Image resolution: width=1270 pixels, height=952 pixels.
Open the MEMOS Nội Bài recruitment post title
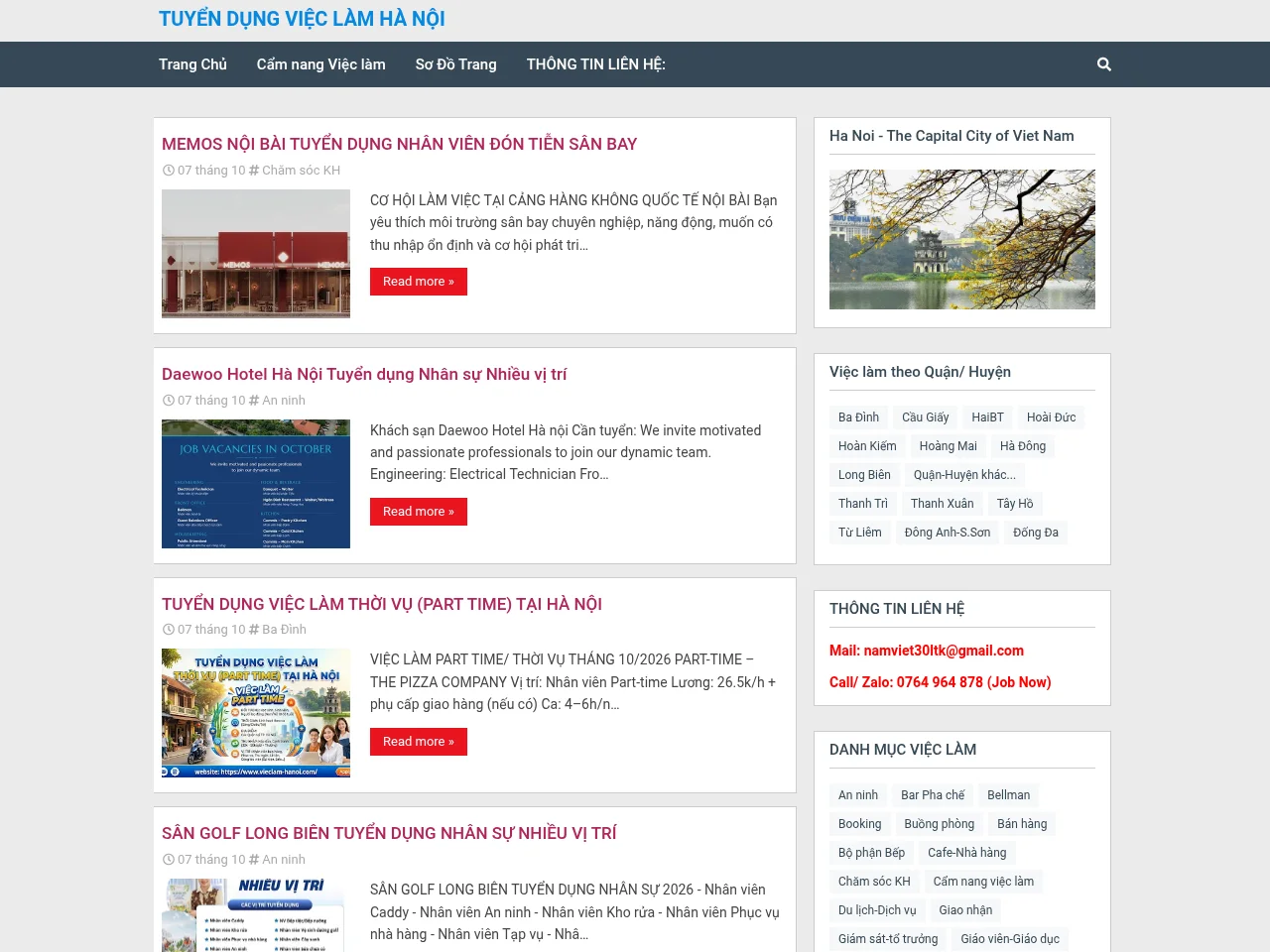(x=400, y=144)
